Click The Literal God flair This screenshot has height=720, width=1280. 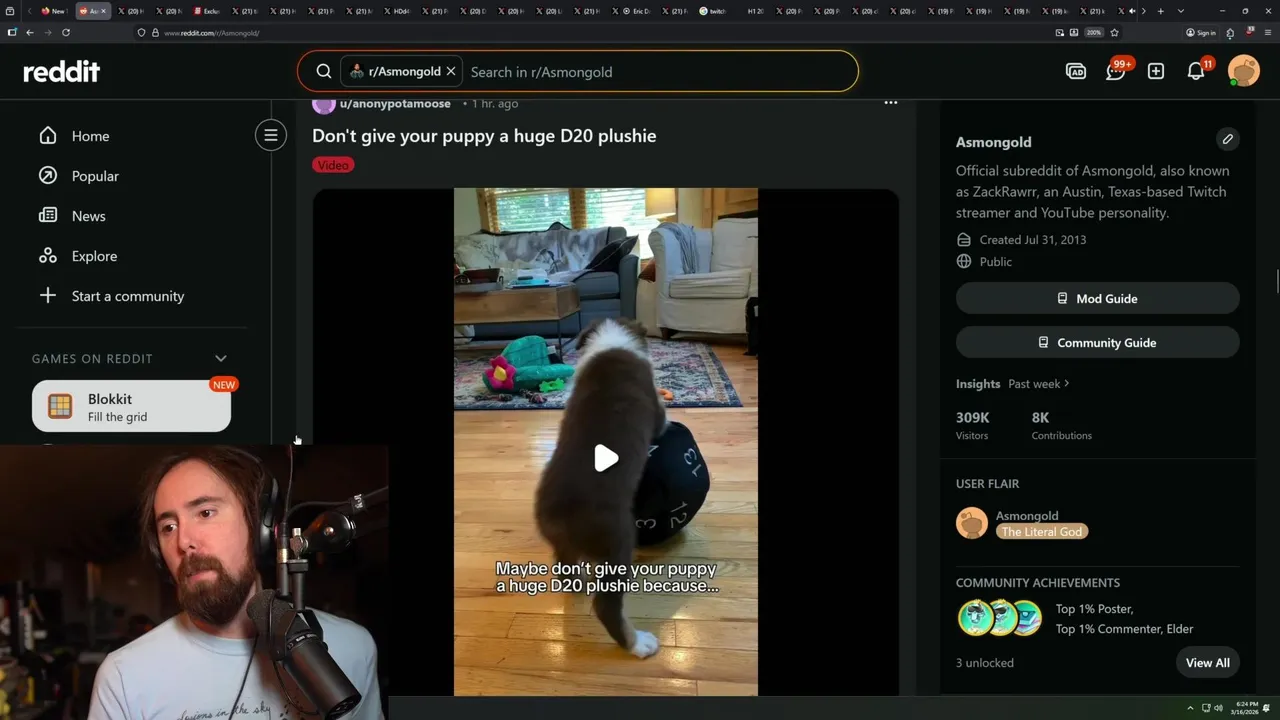(x=1042, y=532)
